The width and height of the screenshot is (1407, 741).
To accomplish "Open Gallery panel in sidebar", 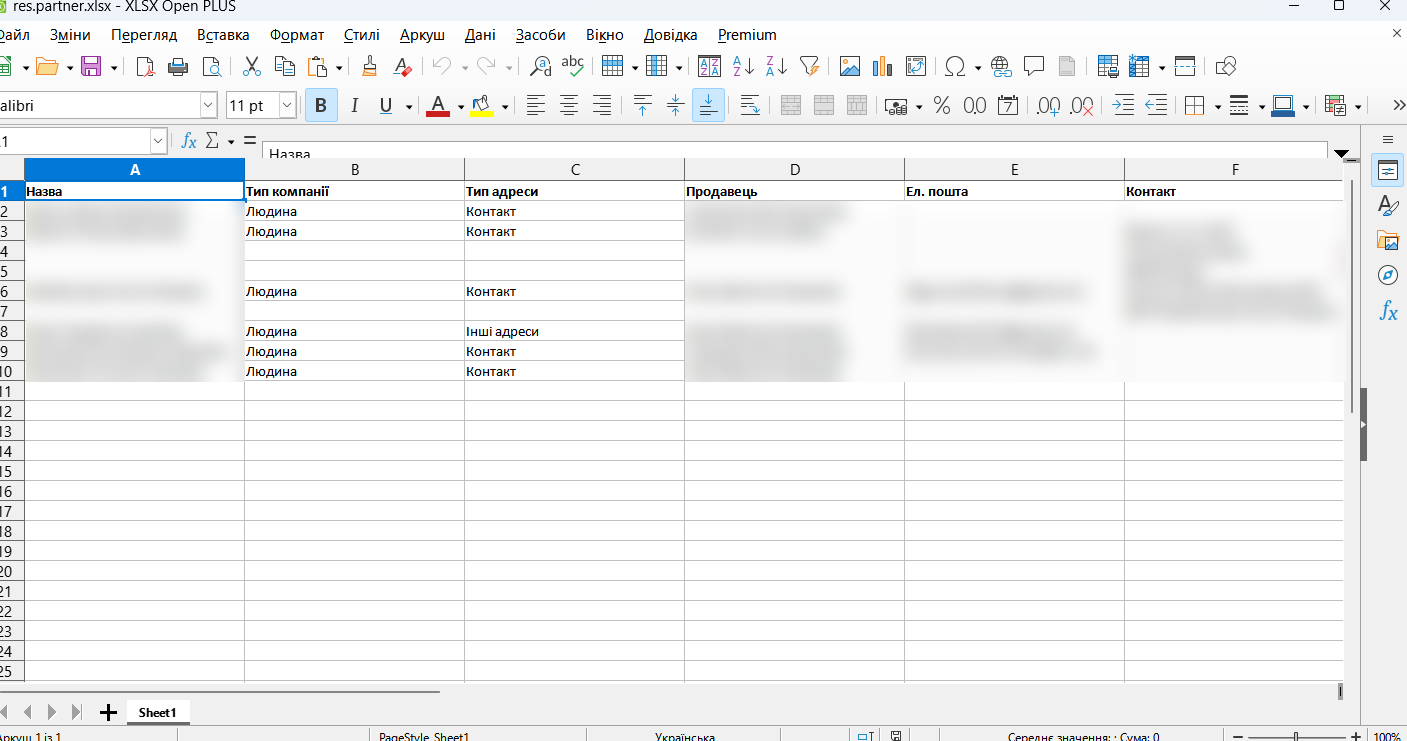I will click(x=1387, y=240).
